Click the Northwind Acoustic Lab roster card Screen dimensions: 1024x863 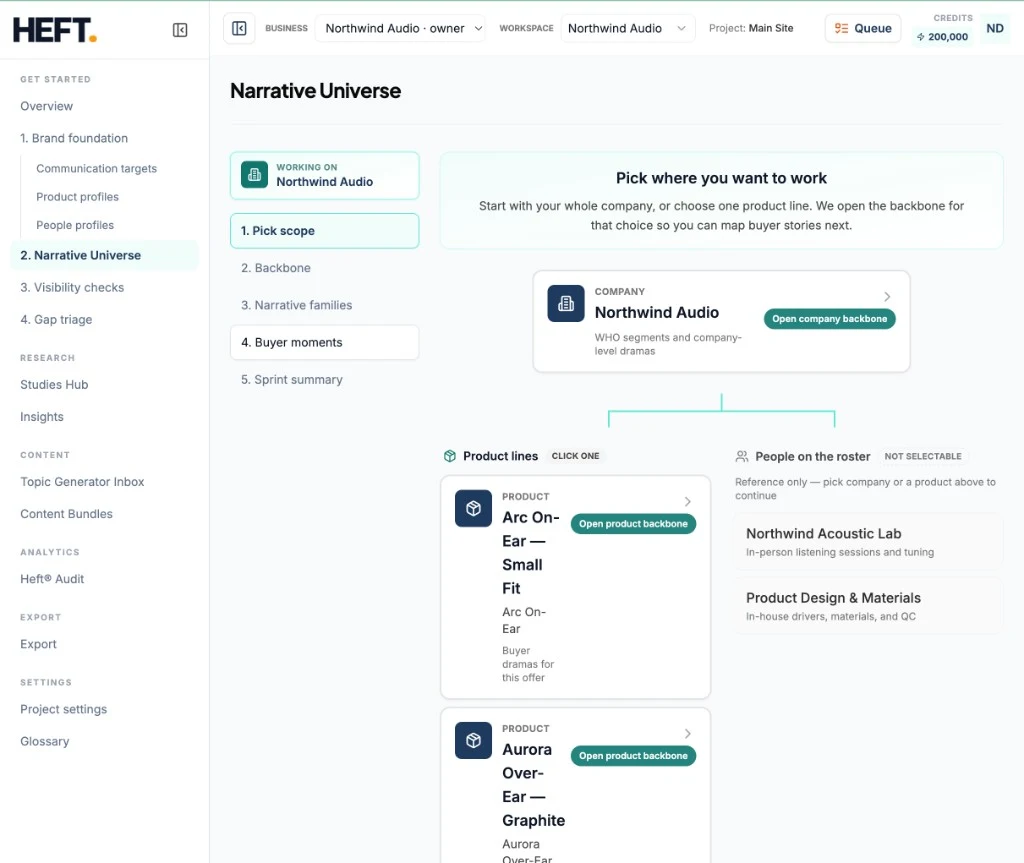coord(868,542)
